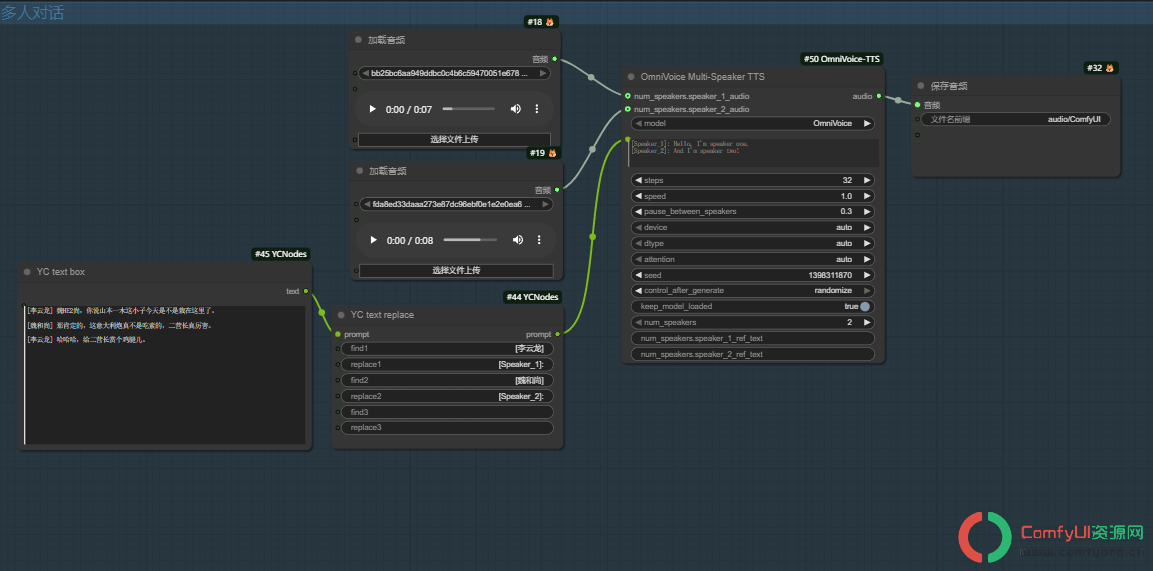Increase pause_between_speakers with right arrow
The height and width of the screenshot is (571, 1153).
868,212
